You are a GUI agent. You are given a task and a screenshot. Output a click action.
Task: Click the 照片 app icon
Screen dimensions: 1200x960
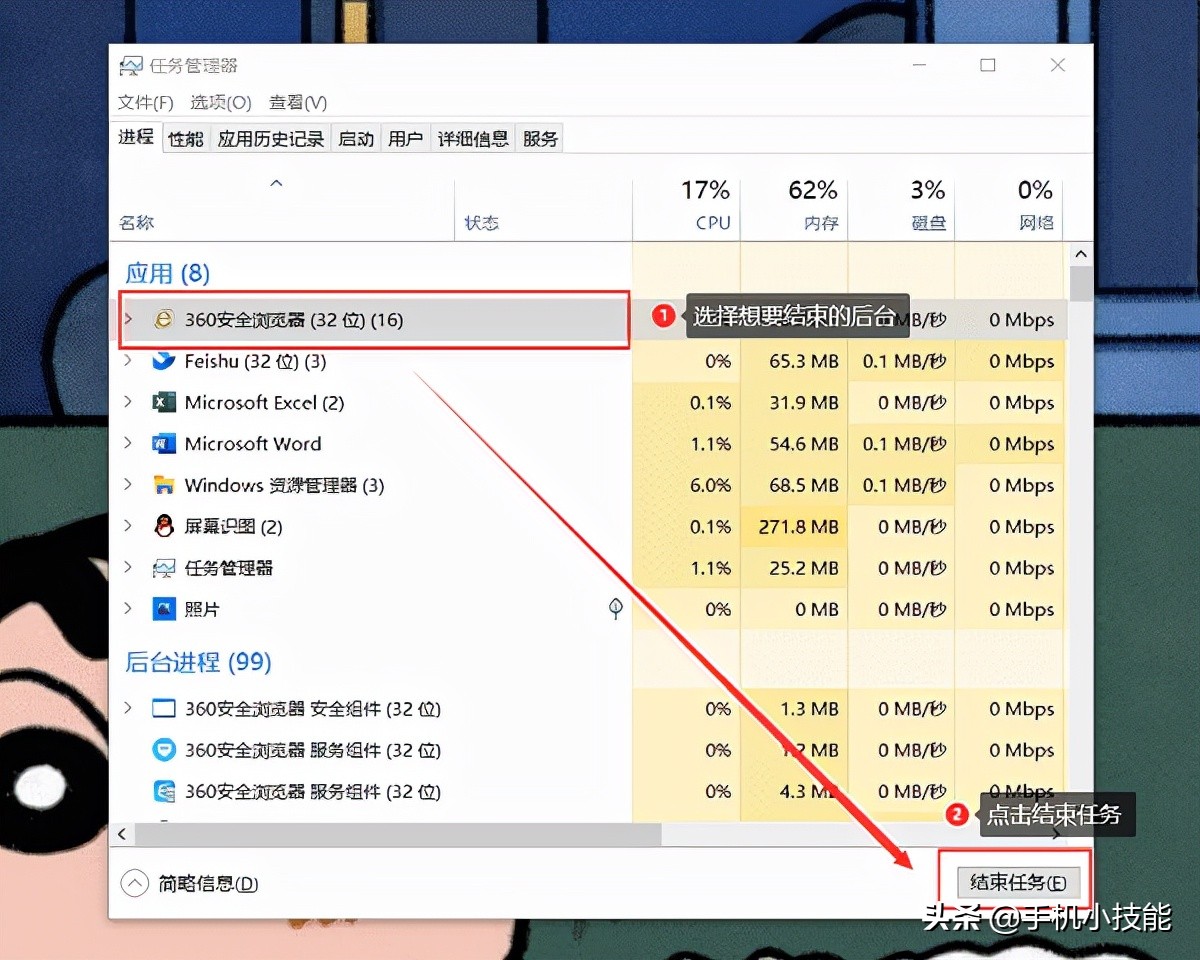[163, 609]
